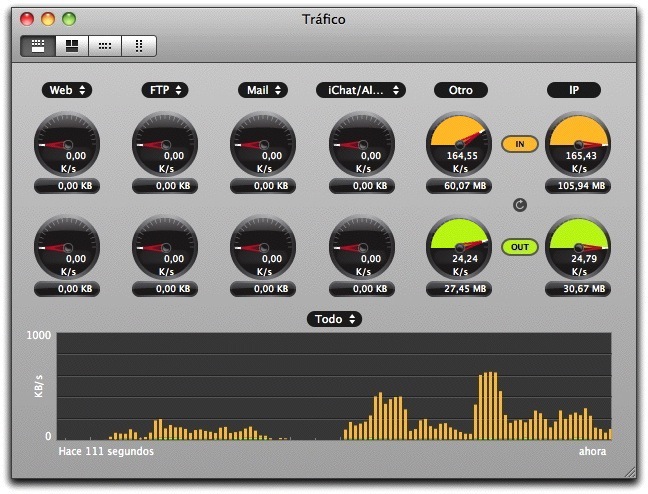Click the 1000 graph scale label
Screen dimensions: 648x494
click(39, 335)
